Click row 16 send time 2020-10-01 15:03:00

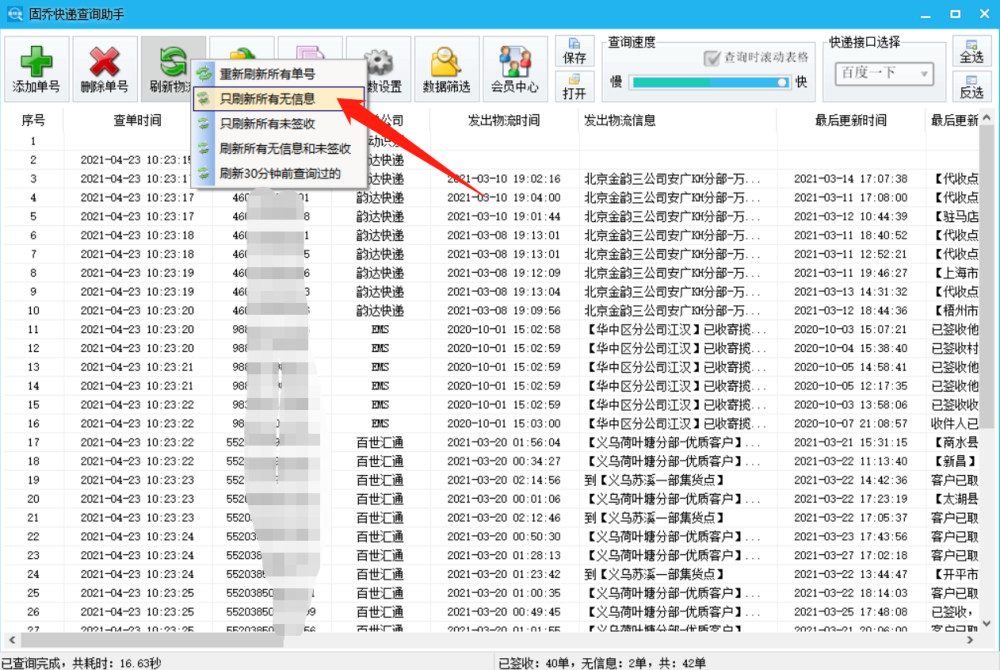point(504,424)
